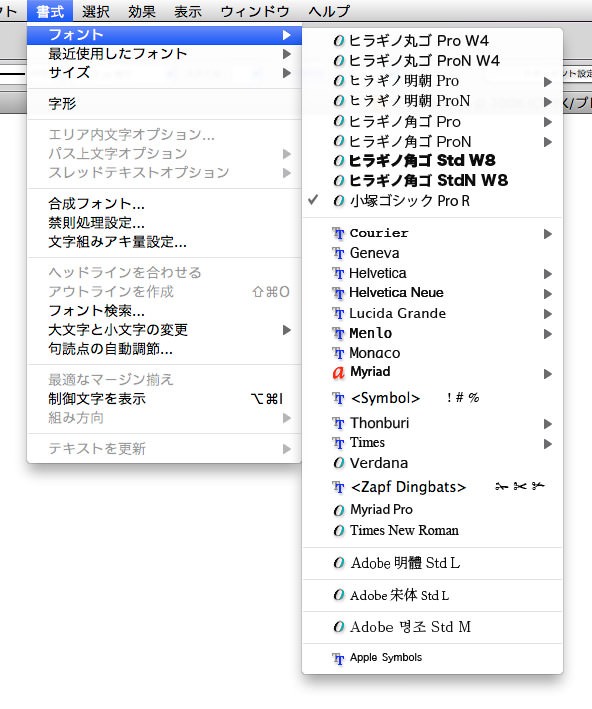Select font ヒラギノ角ゴ StdN W8

click(432, 180)
